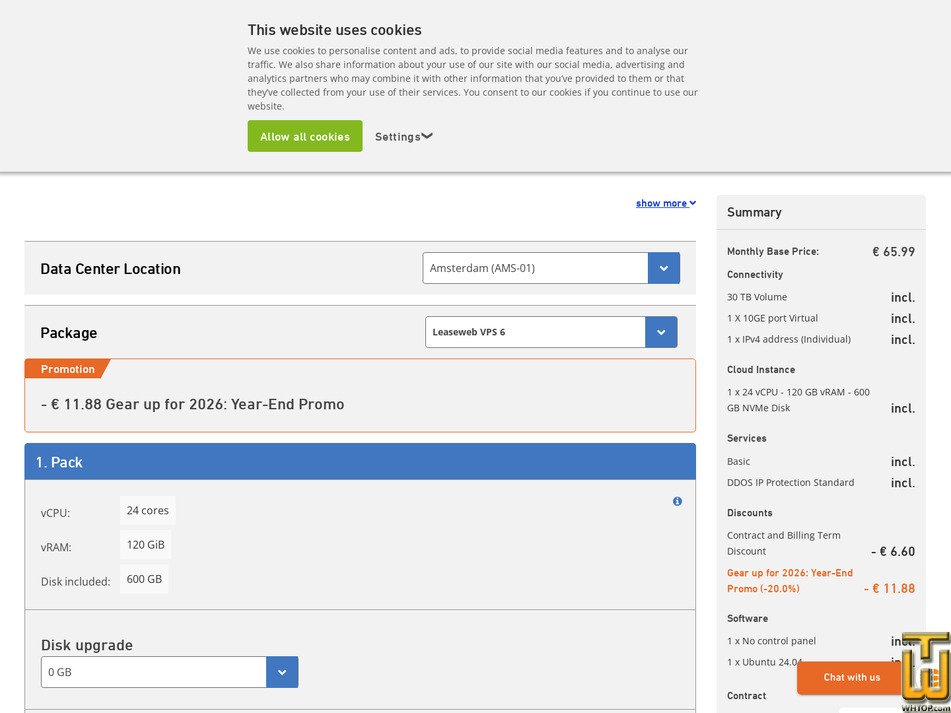Click 1 x IPv4 address (Individual) row
The height and width of the screenshot is (713, 951).
pyautogui.click(x=821, y=340)
